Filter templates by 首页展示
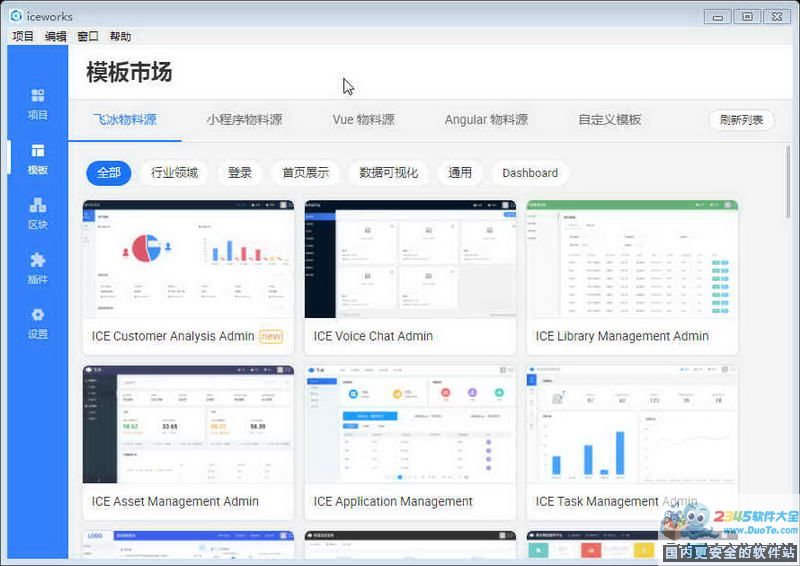The image size is (800, 566). pyautogui.click(x=306, y=173)
